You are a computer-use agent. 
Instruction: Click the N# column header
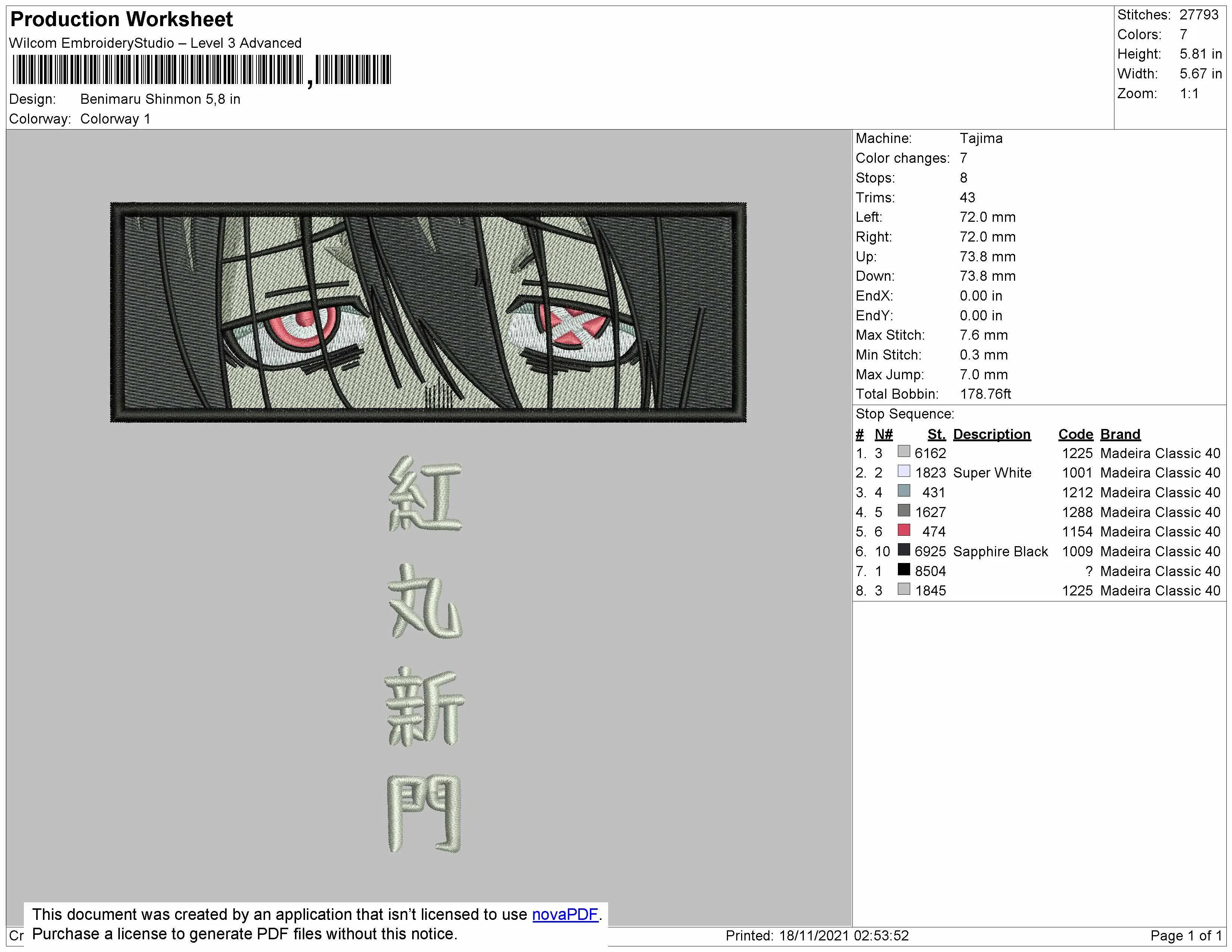coord(883,434)
